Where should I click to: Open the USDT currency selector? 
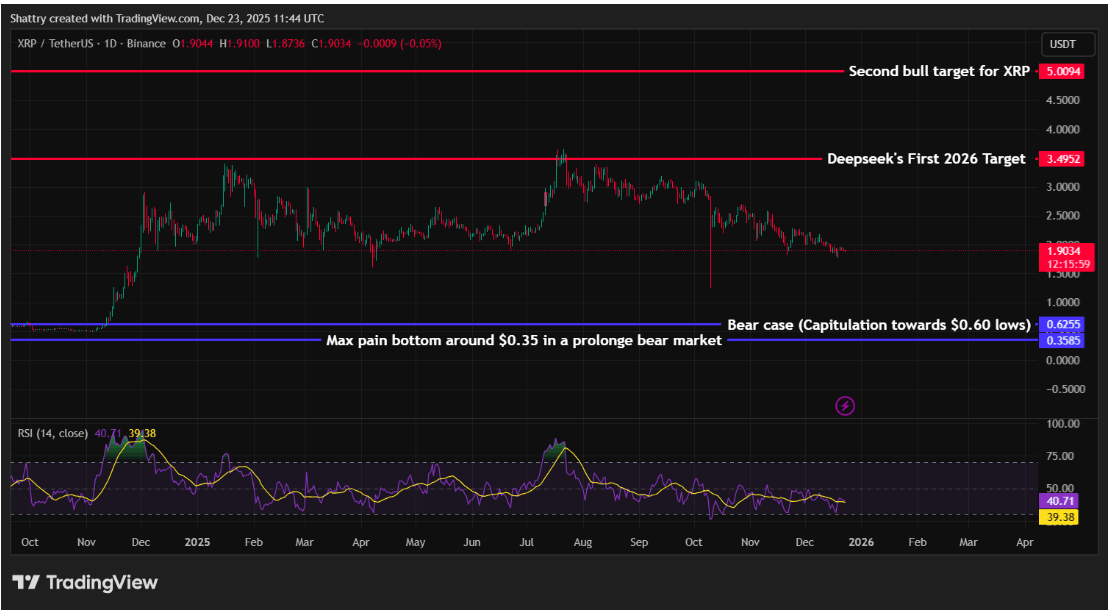[1063, 45]
